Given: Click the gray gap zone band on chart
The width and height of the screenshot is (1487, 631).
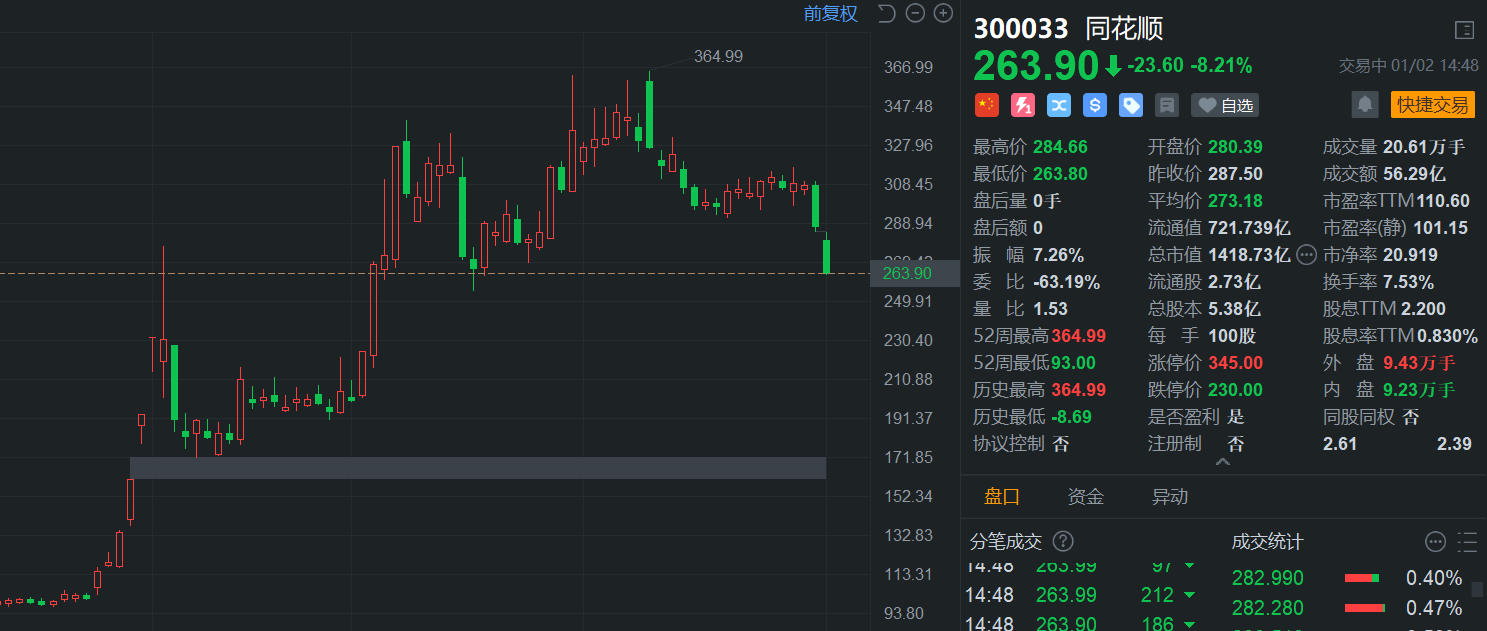Looking at the screenshot, I should [x=478, y=468].
